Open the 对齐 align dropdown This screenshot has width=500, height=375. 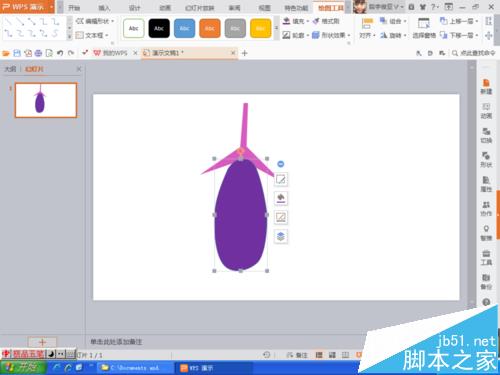[367, 28]
